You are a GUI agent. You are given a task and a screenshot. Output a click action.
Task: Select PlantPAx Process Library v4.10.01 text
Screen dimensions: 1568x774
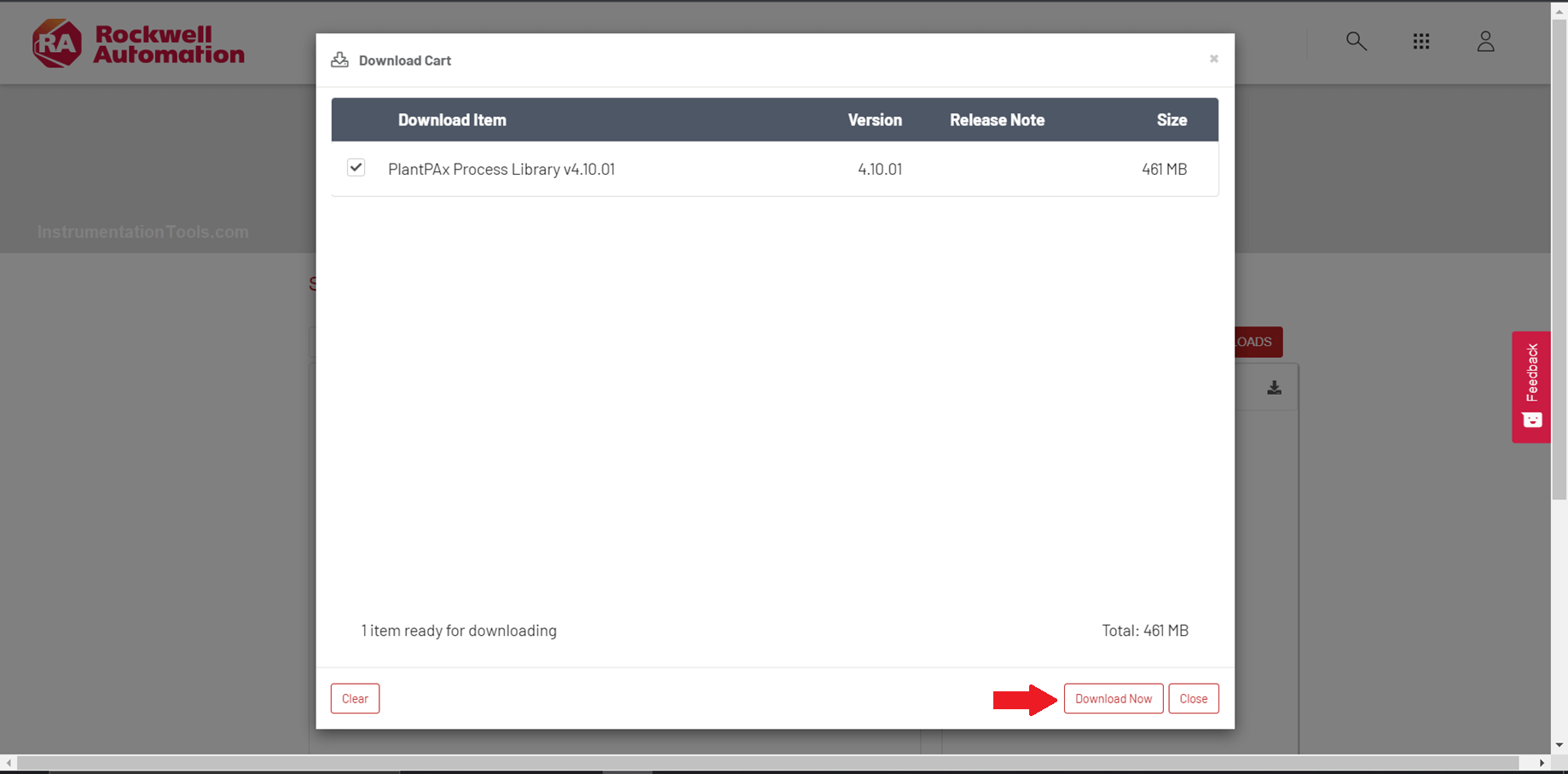[501, 169]
